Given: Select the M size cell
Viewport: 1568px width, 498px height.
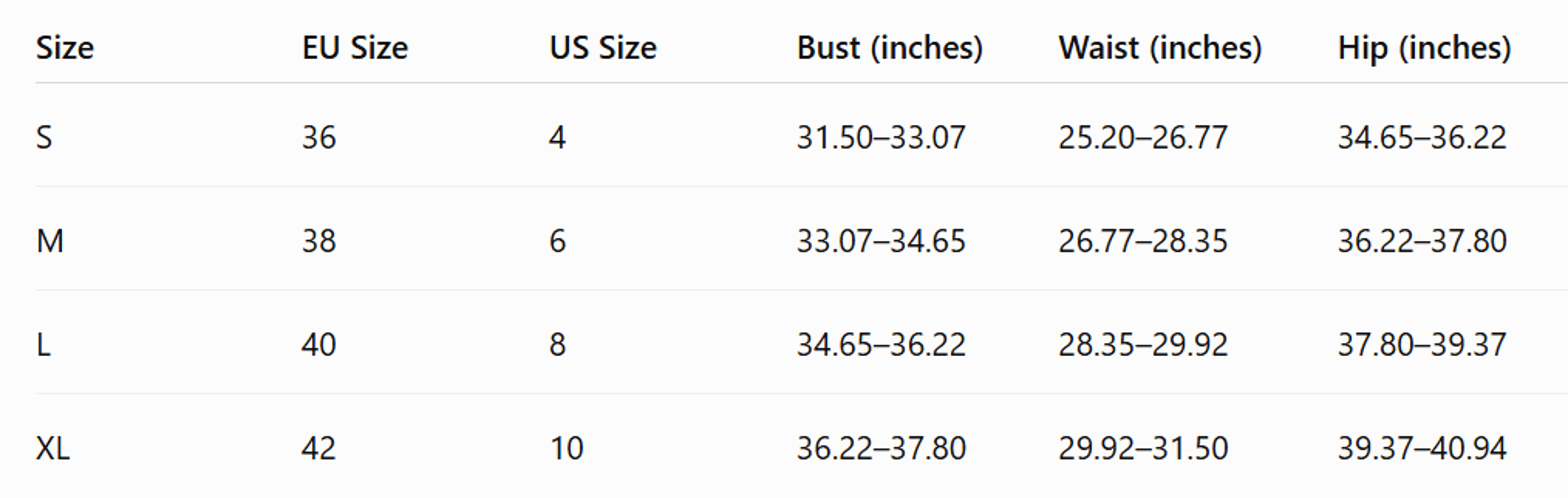Looking at the screenshot, I should pyautogui.click(x=49, y=241).
